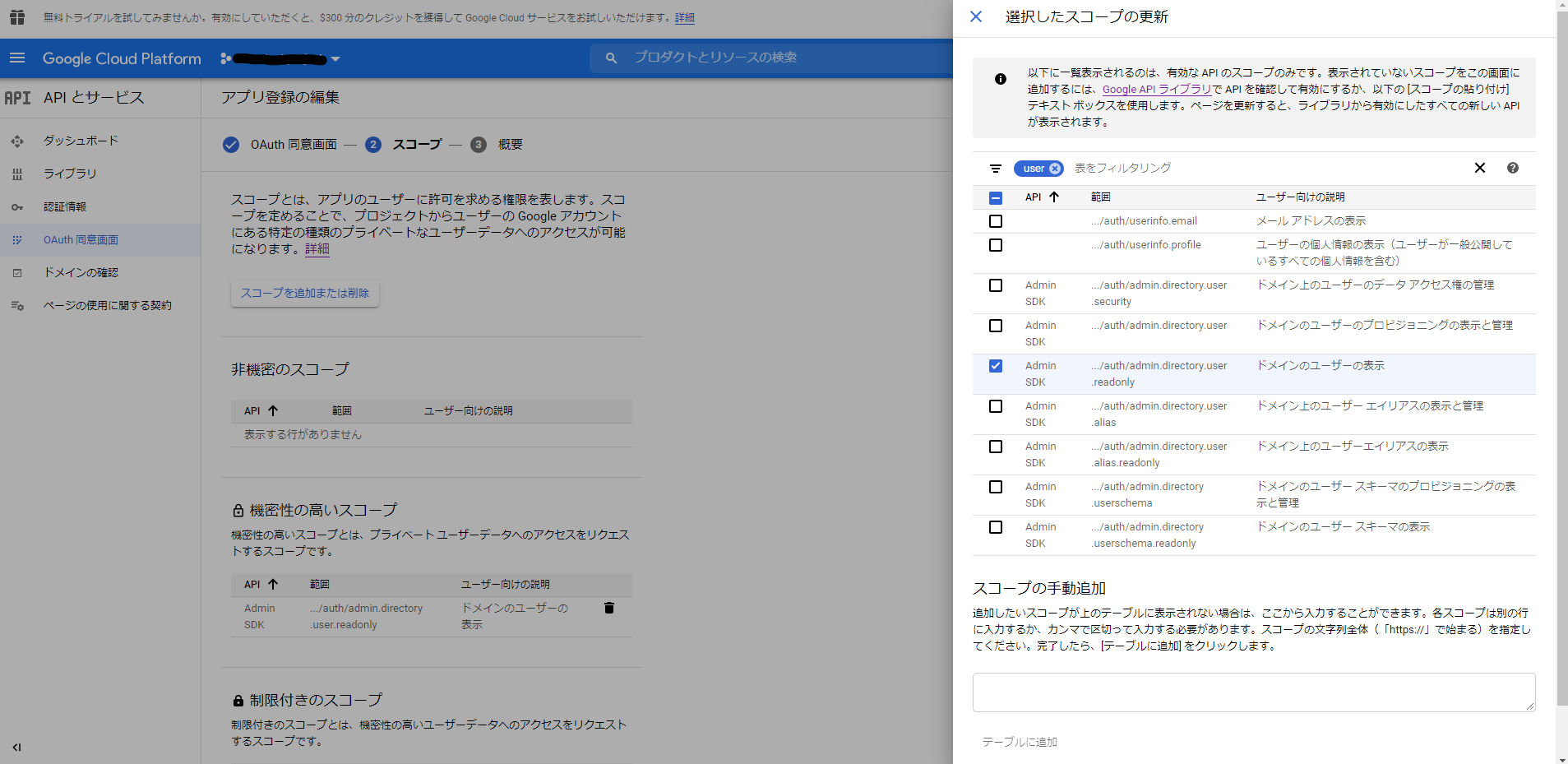1568x764 pixels.
Task: Click the info icon in notice box
Action: point(1001,79)
